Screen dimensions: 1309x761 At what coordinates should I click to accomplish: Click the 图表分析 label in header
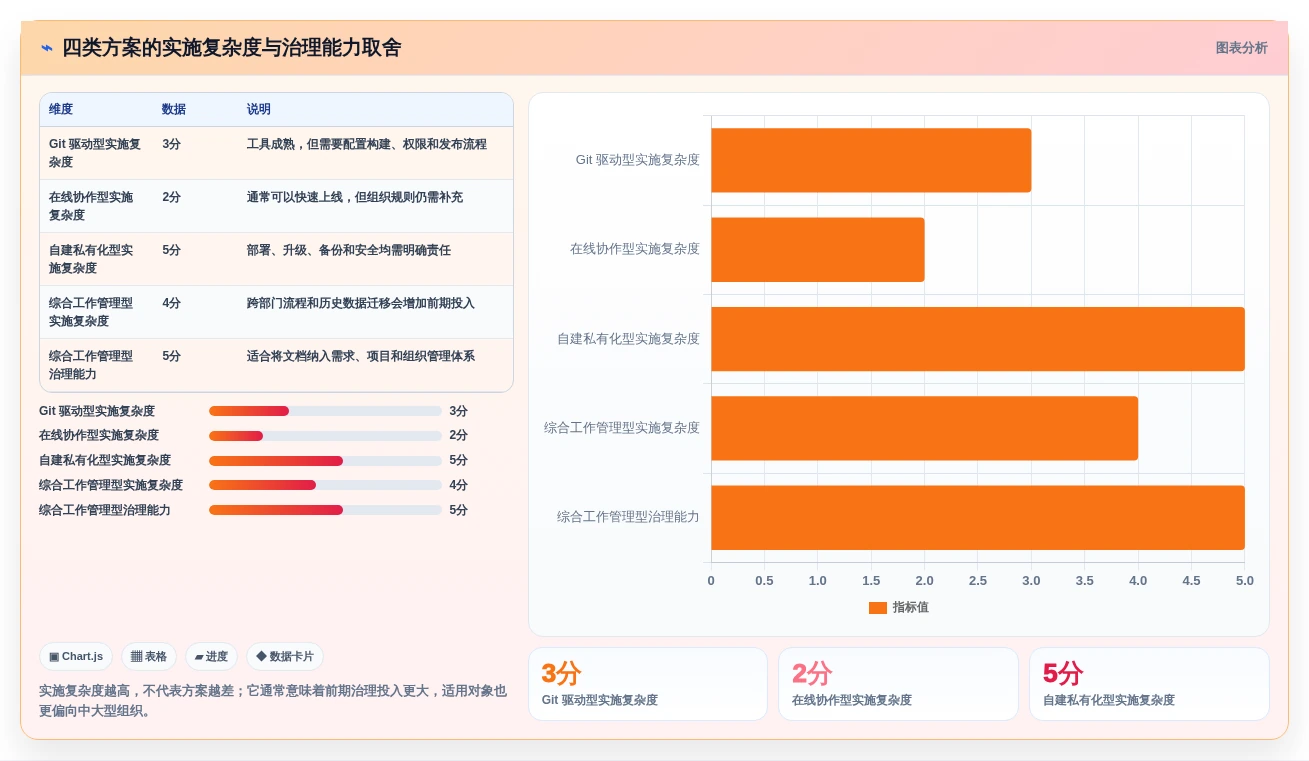coord(1241,48)
